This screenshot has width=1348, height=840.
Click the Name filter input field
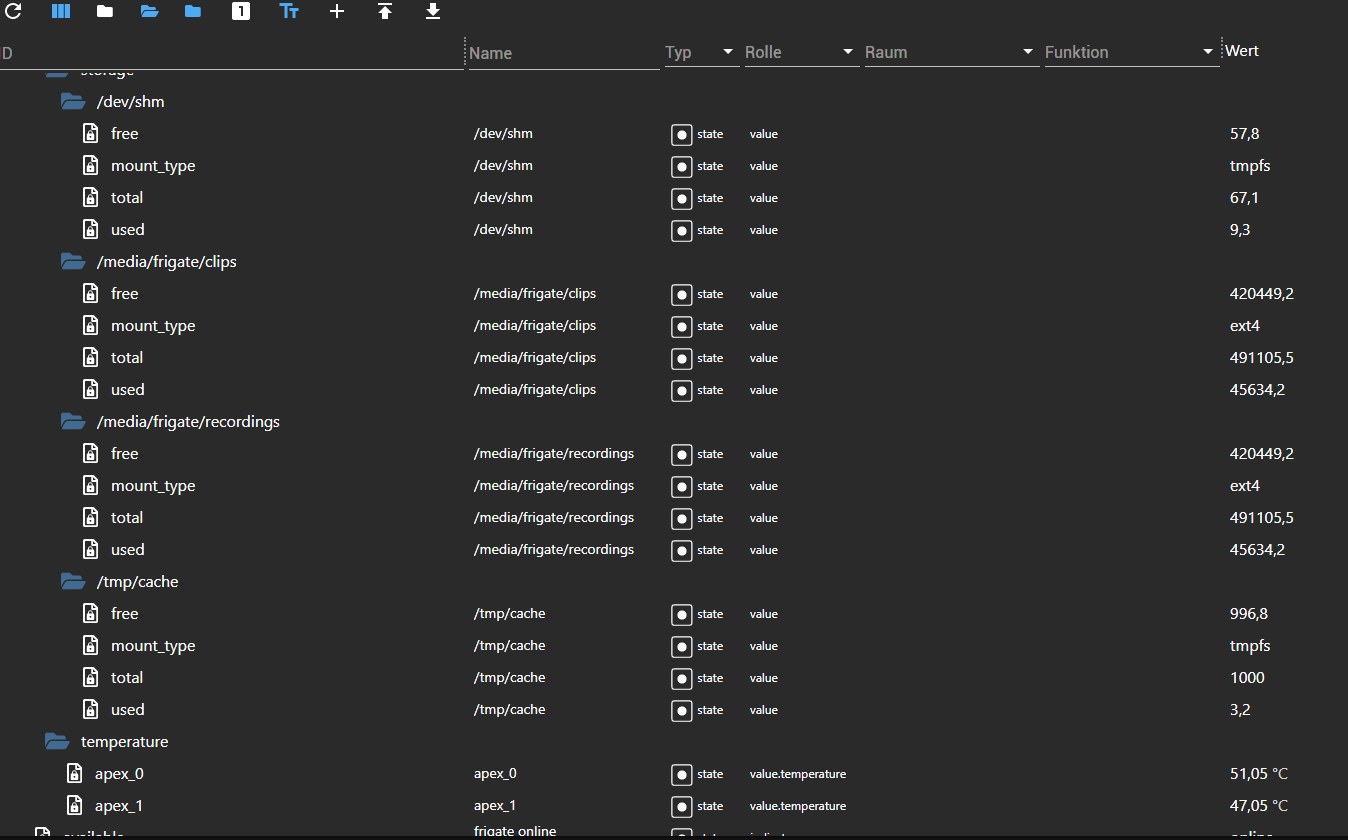(x=564, y=53)
